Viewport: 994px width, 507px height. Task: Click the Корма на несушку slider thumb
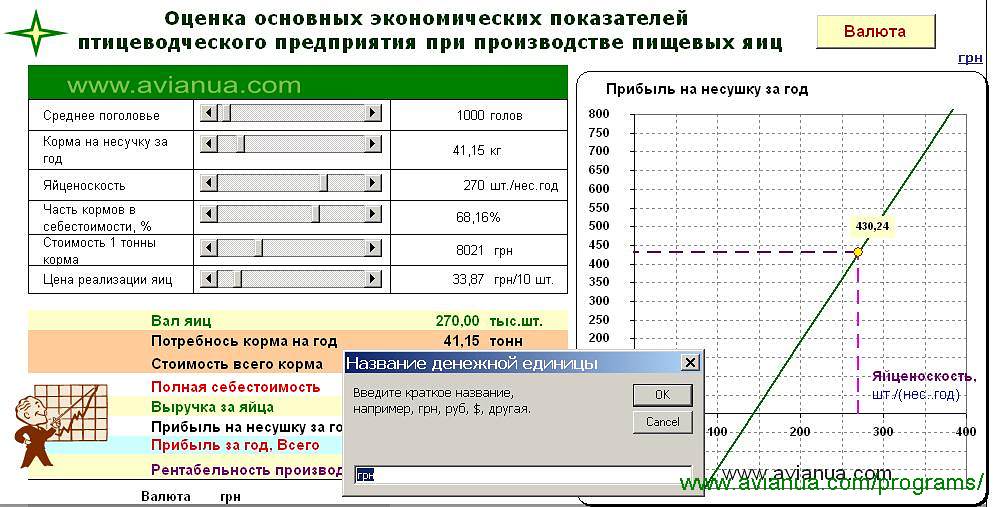239,145
